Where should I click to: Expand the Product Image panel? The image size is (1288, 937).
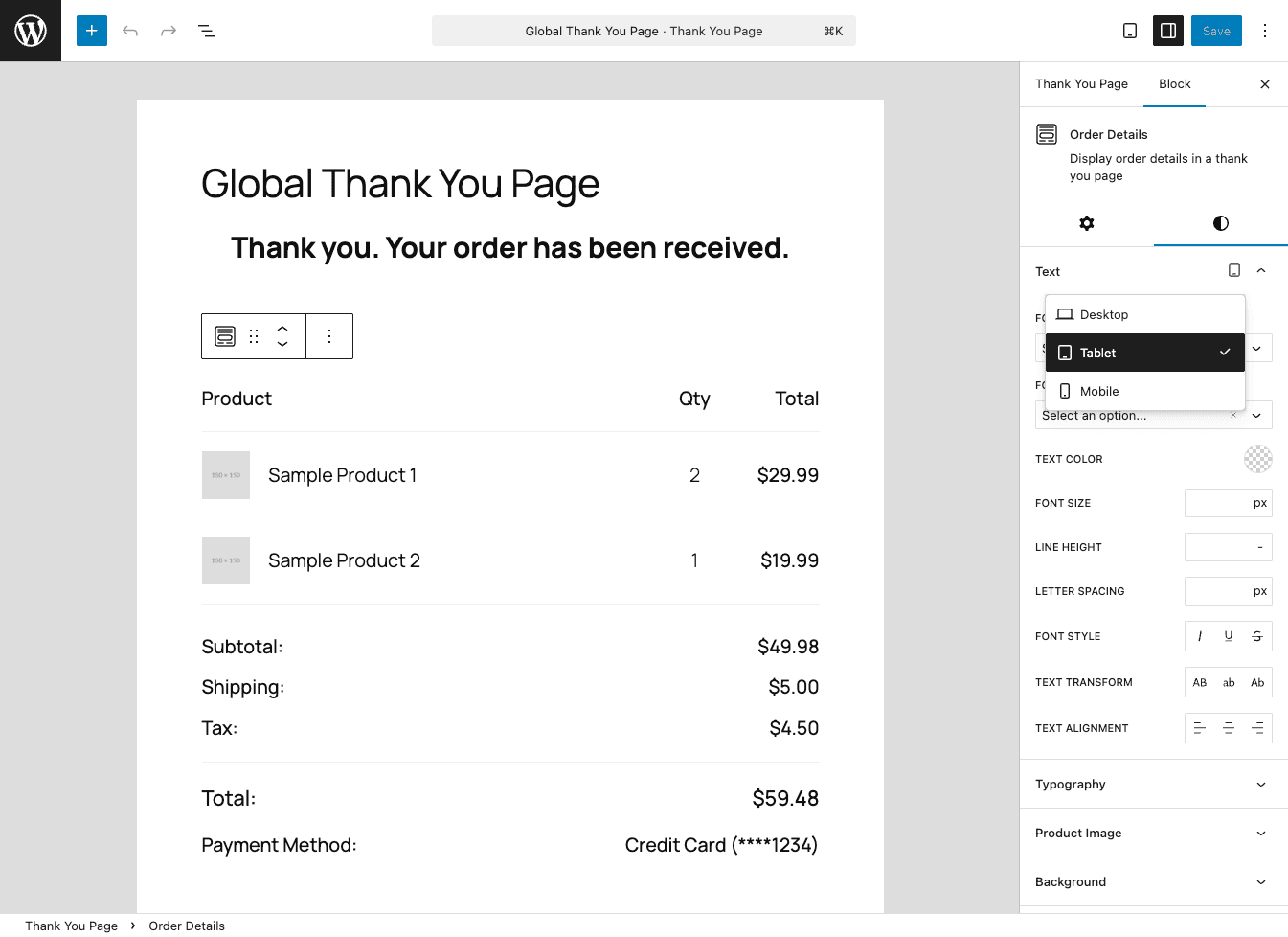pyautogui.click(x=1153, y=834)
